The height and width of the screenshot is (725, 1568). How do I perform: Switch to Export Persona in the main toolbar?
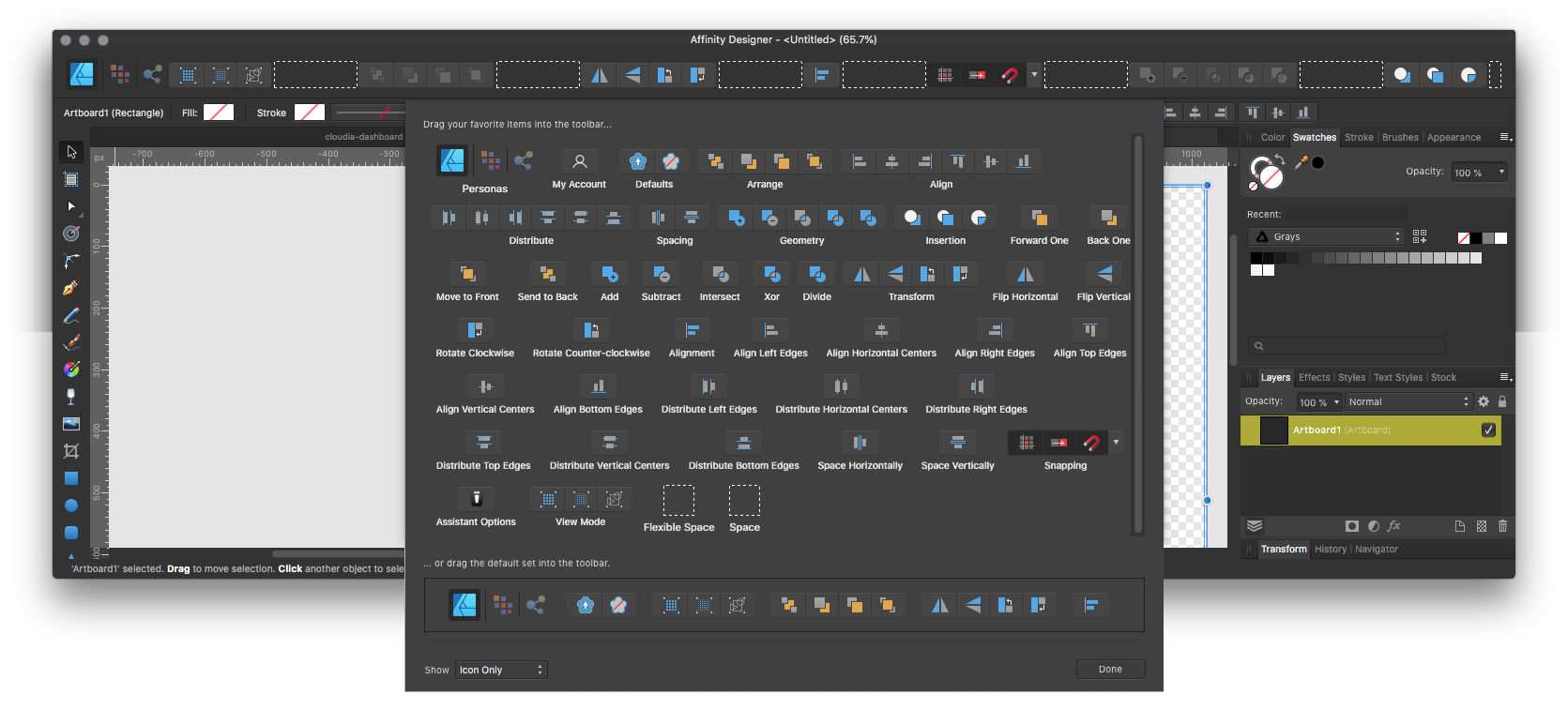click(x=152, y=74)
